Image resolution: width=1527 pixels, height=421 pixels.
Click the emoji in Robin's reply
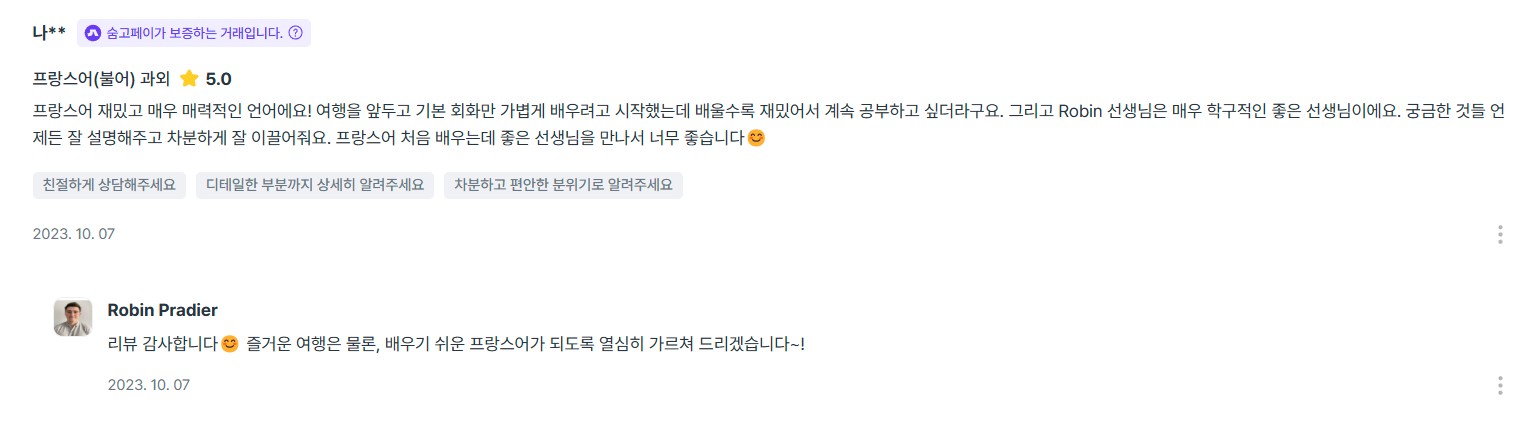click(x=230, y=345)
